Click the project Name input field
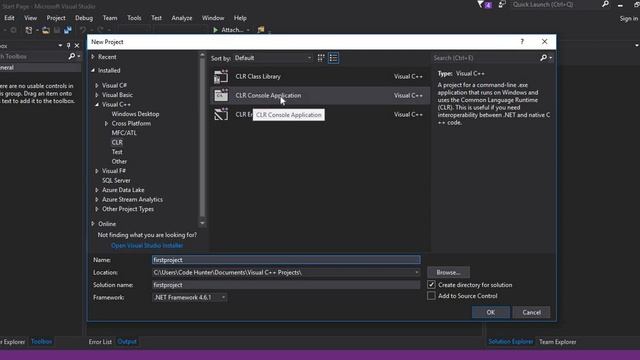The height and width of the screenshot is (360, 640). pos(286,260)
